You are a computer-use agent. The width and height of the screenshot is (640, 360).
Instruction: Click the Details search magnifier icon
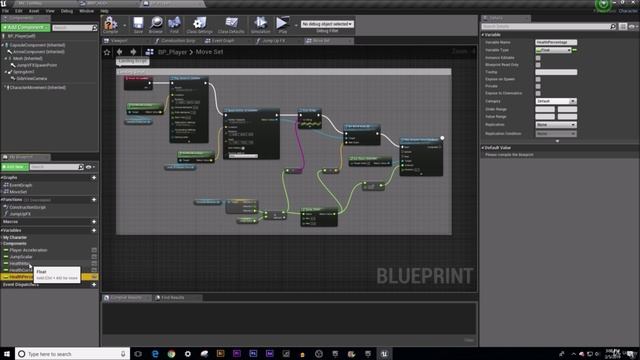pyautogui.click(x=613, y=27)
